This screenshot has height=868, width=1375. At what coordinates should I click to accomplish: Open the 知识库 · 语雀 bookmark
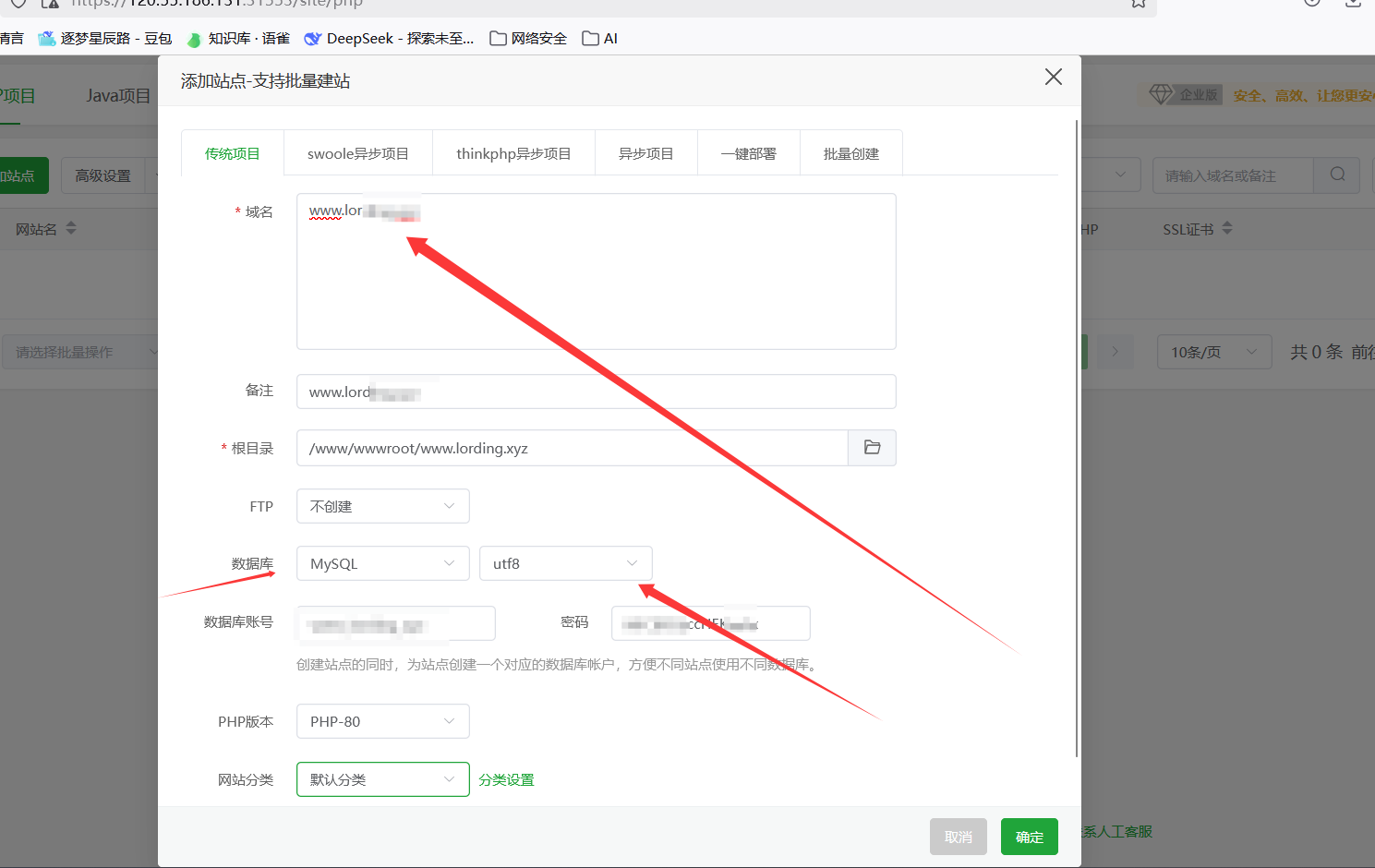coord(238,38)
